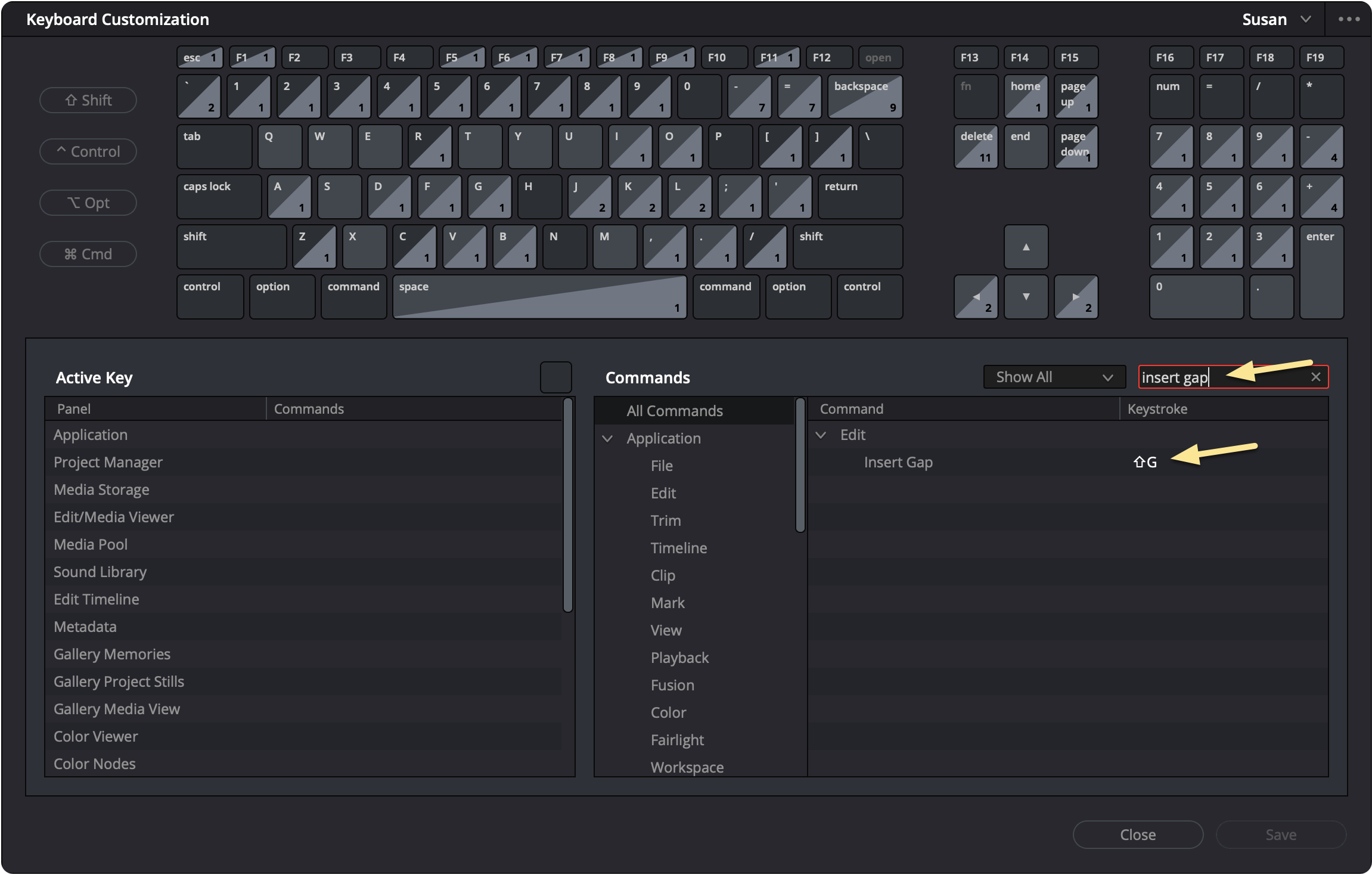The width and height of the screenshot is (1372, 874).
Task: Select the Timeline command category
Action: click(678, 548)
